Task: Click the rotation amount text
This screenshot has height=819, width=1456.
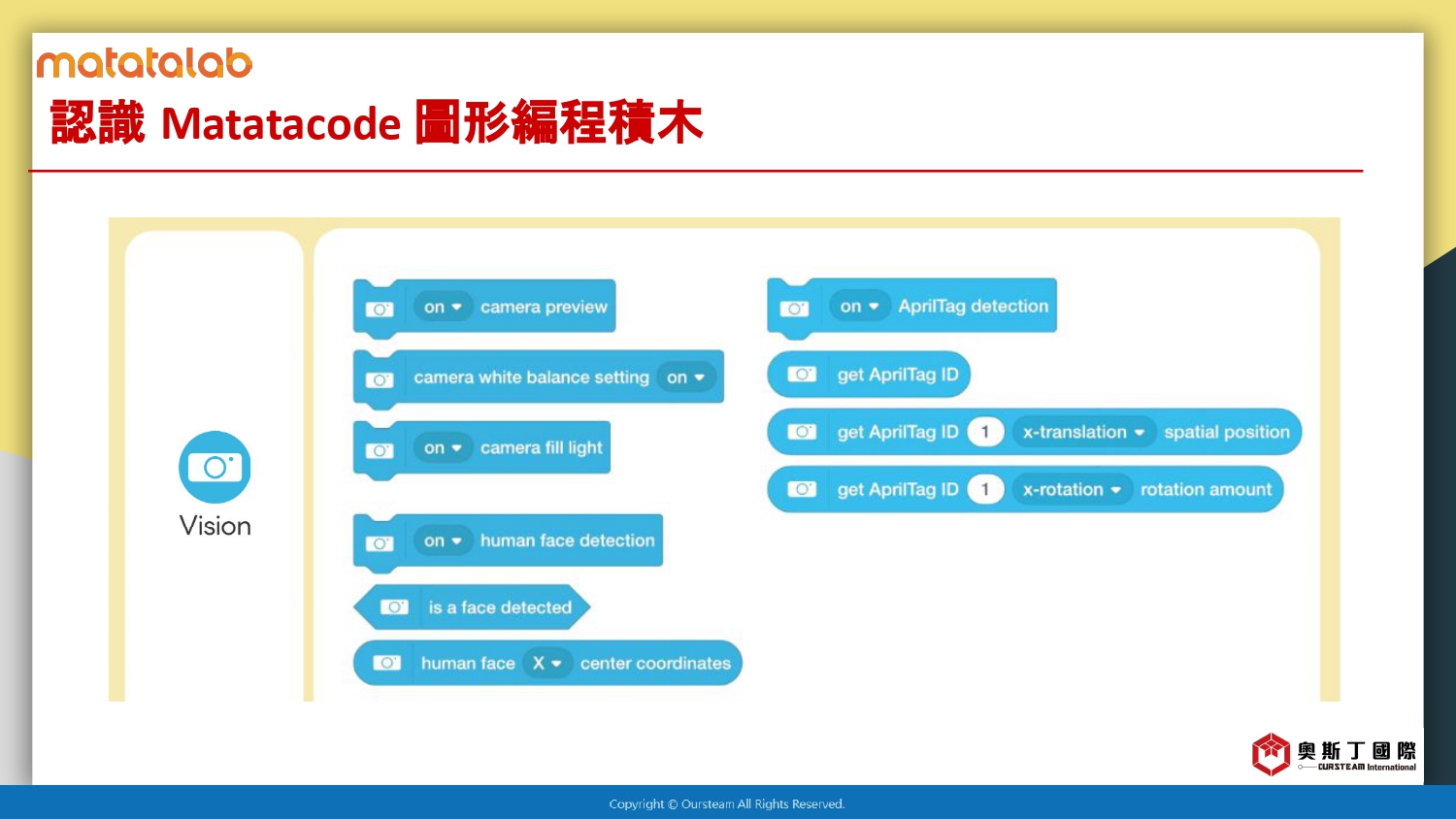Action: (1206, 489)
